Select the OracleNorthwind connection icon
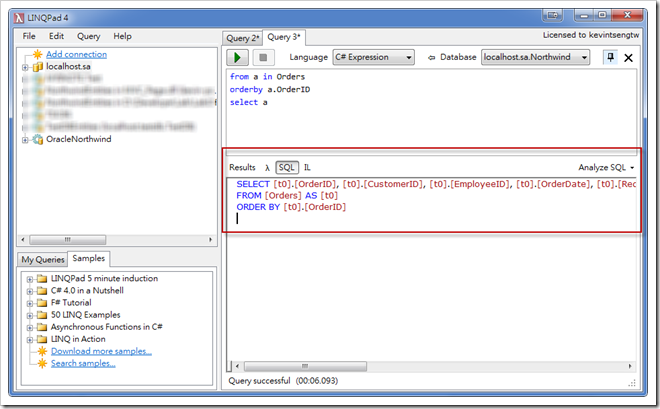660x409 pixels. coord(38,139)
